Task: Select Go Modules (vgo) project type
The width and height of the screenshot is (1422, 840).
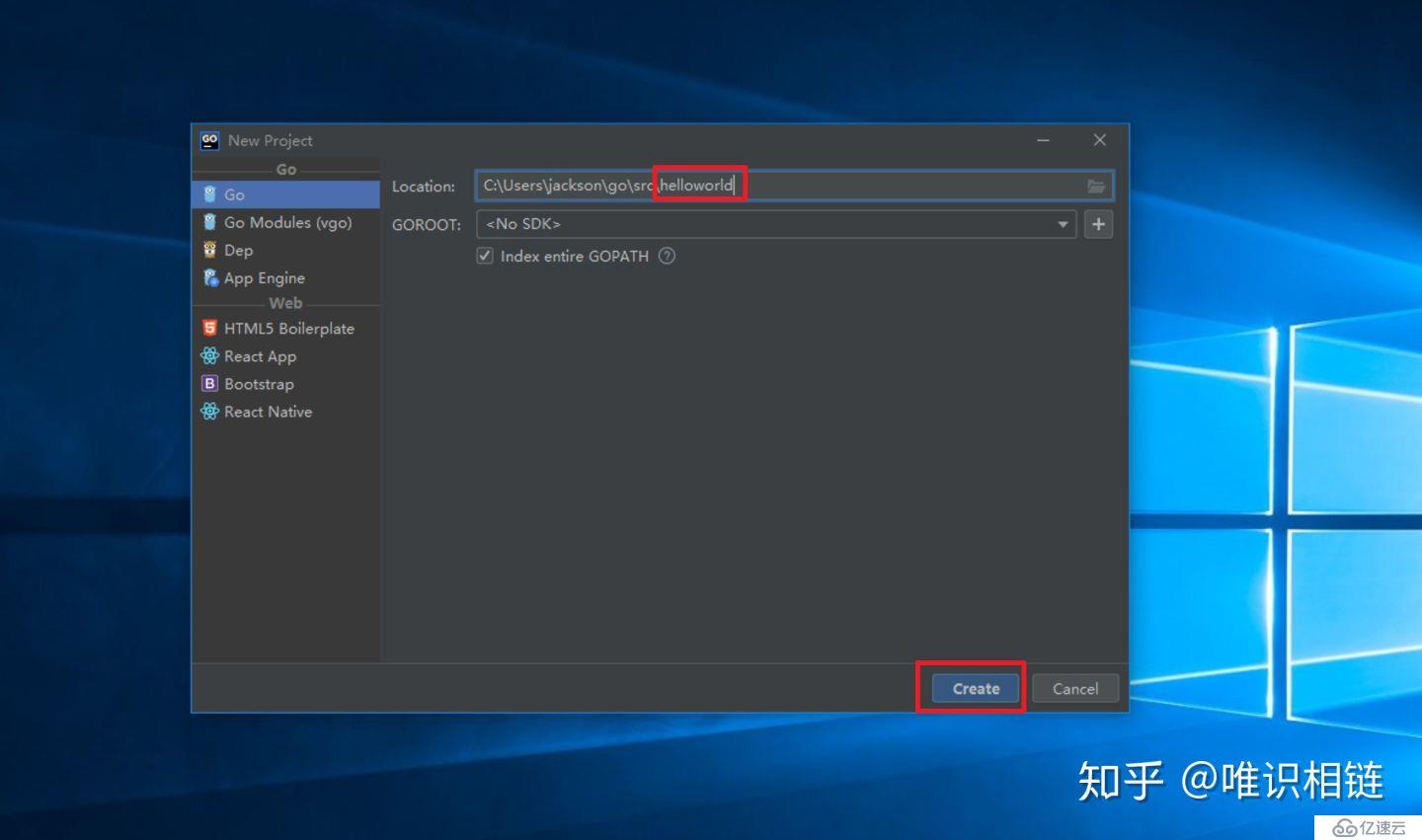Action: (285, 222)
